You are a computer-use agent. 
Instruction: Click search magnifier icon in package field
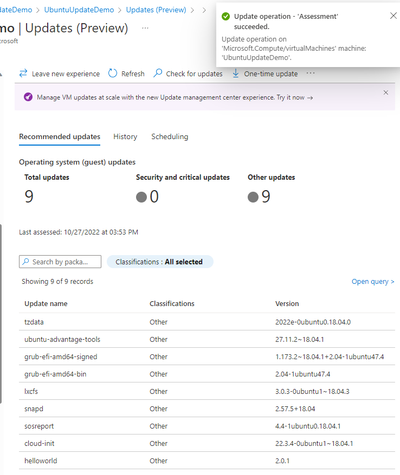(26, 262)
